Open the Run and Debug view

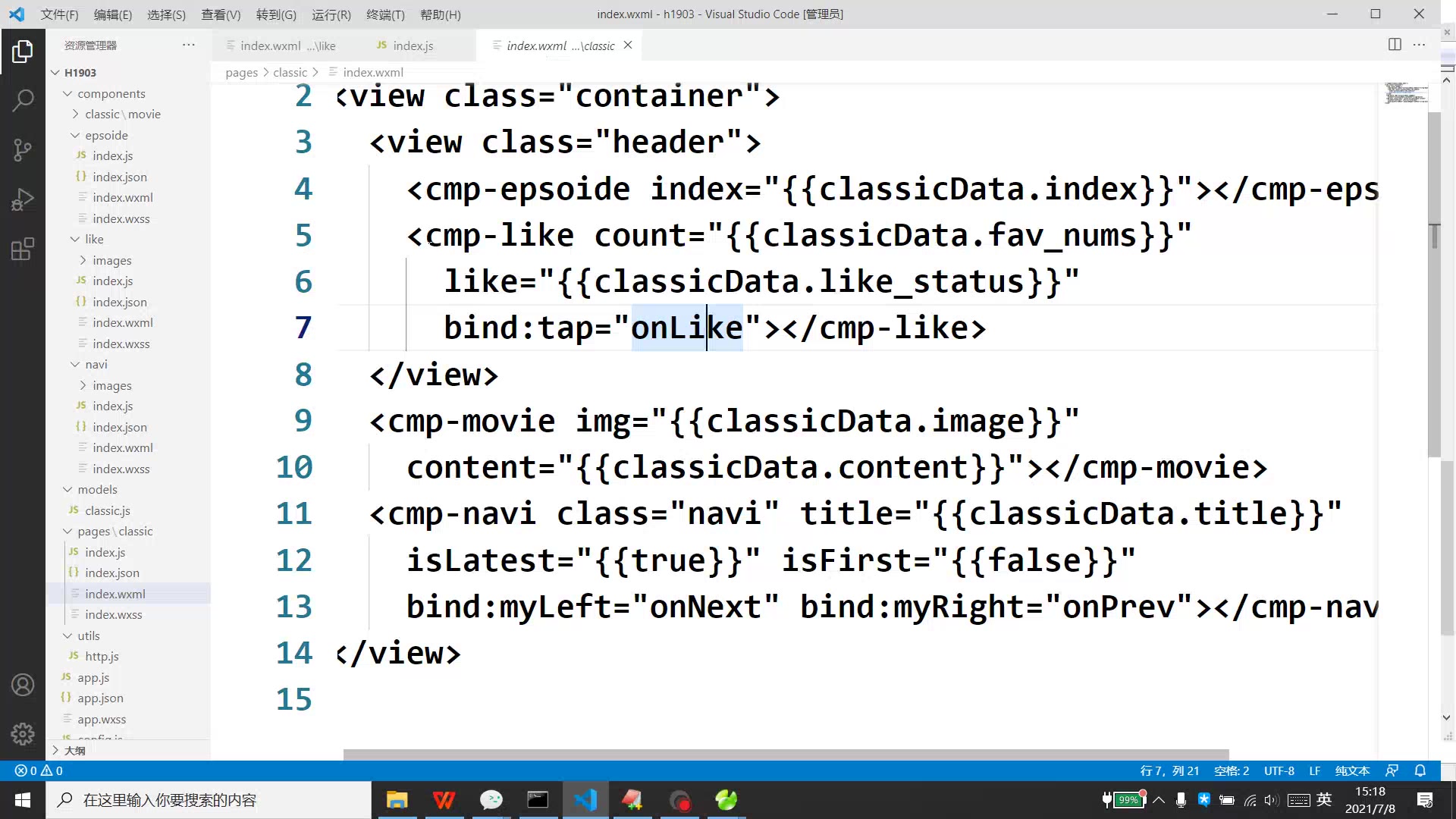pyautogui.click(x=23, y=199)
